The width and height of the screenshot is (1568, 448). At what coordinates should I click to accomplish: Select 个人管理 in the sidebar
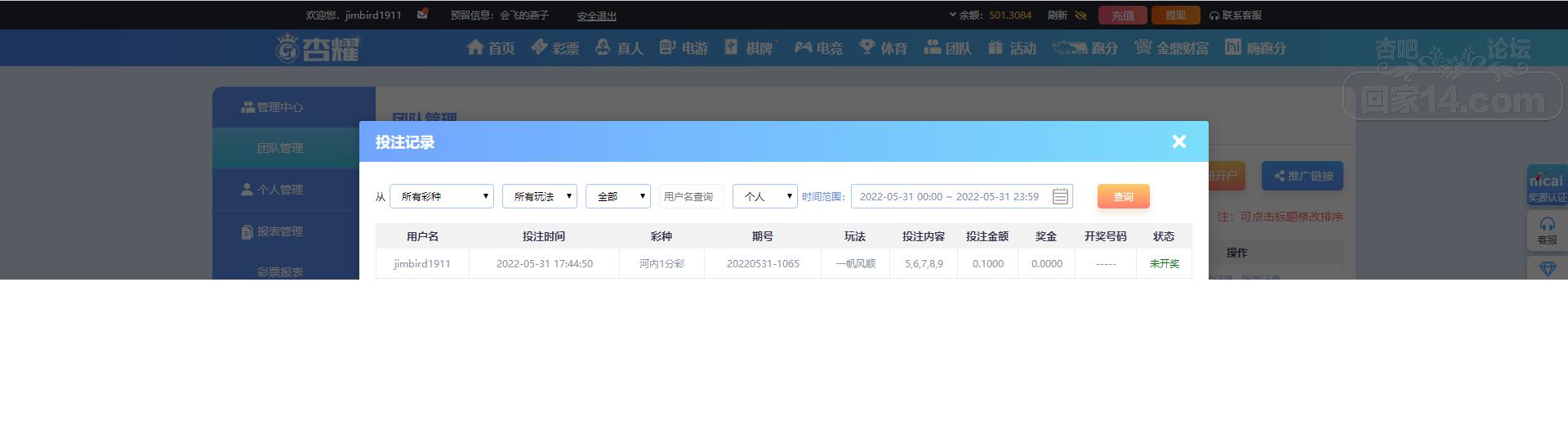click(294, 190)
